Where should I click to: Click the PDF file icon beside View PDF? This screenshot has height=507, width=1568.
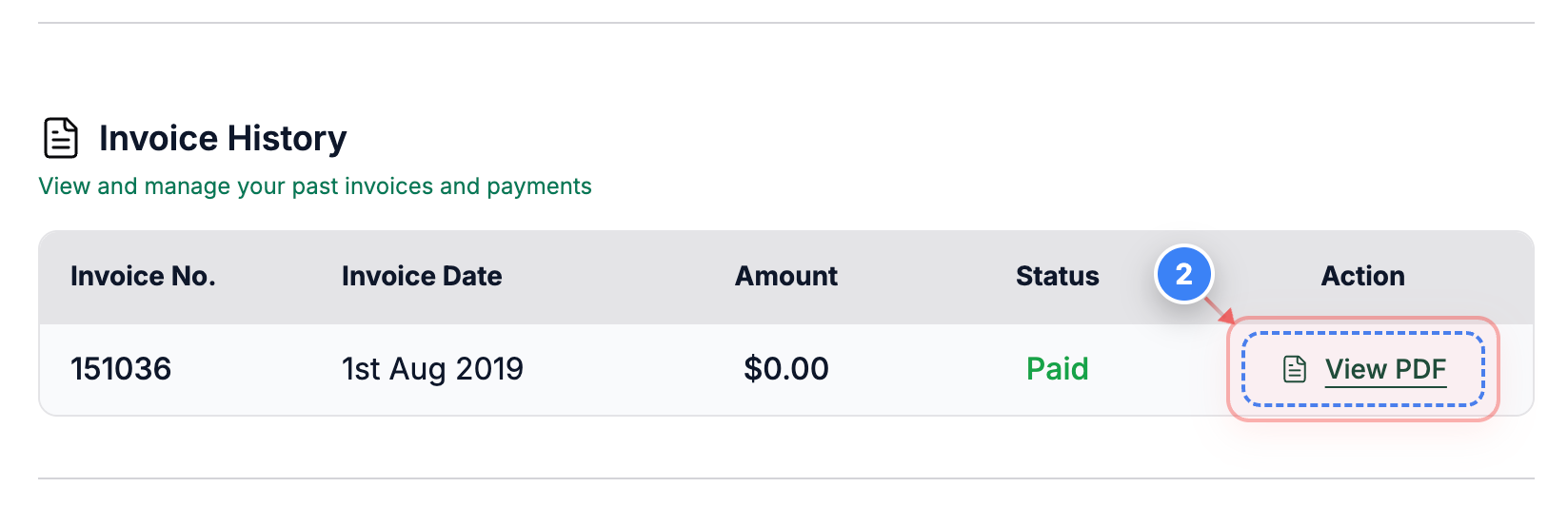coord(1295,369)
